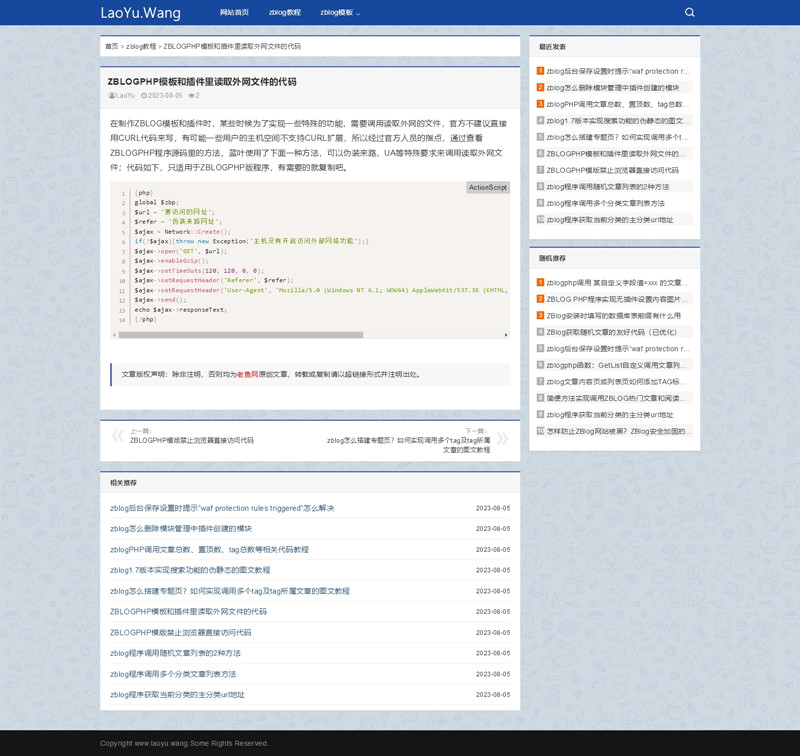Image resolution: width=800 pixels, height=756 pixels.
Task: Click the 最近发表 sidebar heading
Action: (552, 47)
